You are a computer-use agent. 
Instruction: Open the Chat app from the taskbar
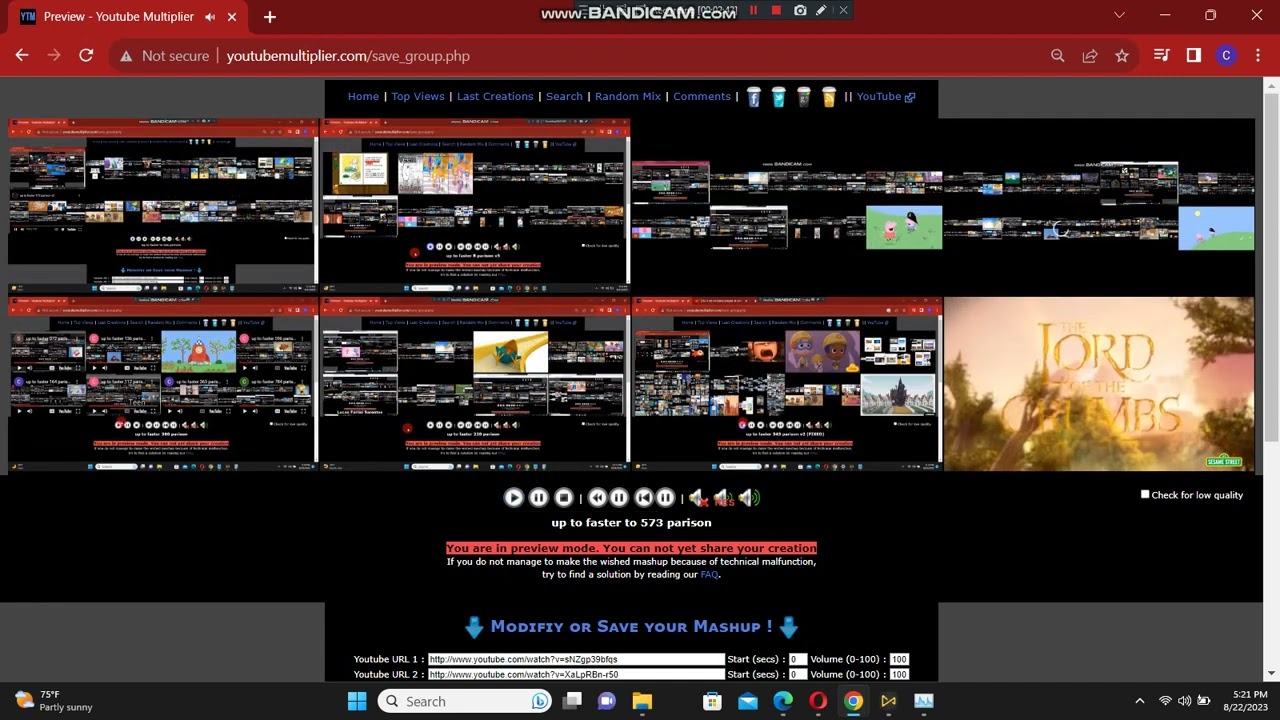click(607, 701)
